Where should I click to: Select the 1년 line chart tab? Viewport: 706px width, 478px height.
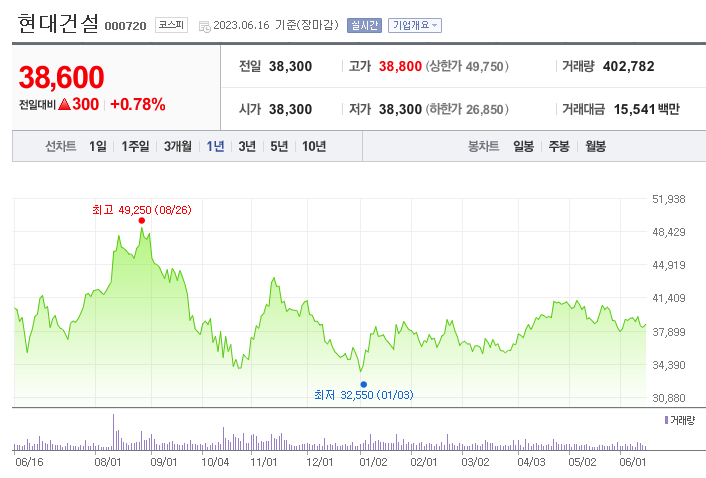tap(215, 146)
